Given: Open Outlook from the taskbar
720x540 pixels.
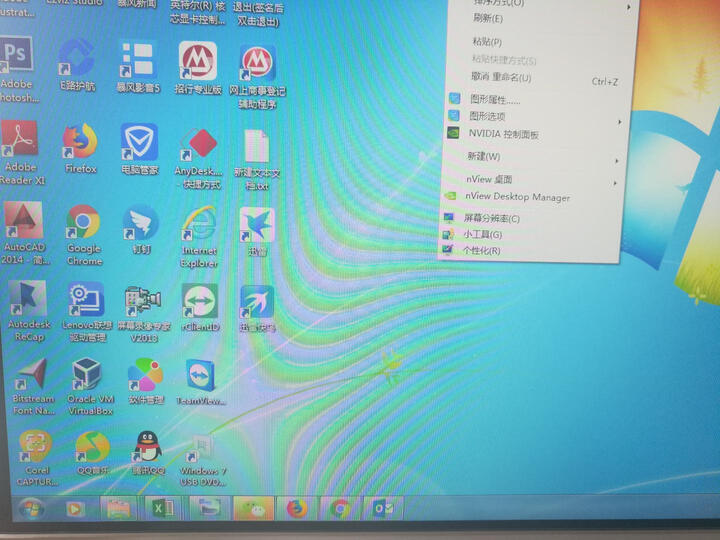Looking at the screenshot, I should coord(383,508).
